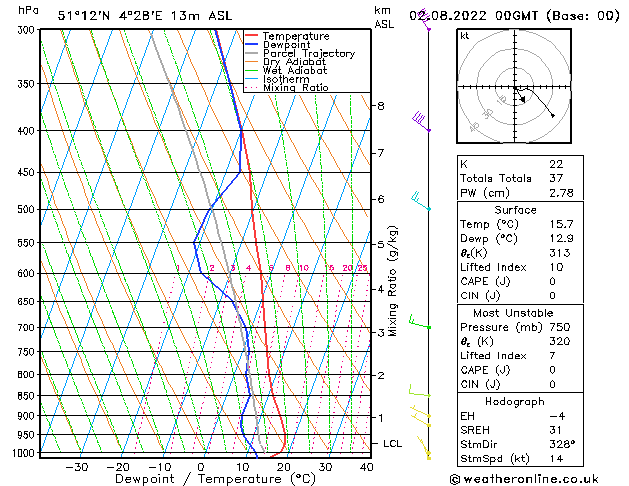Click the 'Hodograph' section heading in the table

tap(515, 402)
